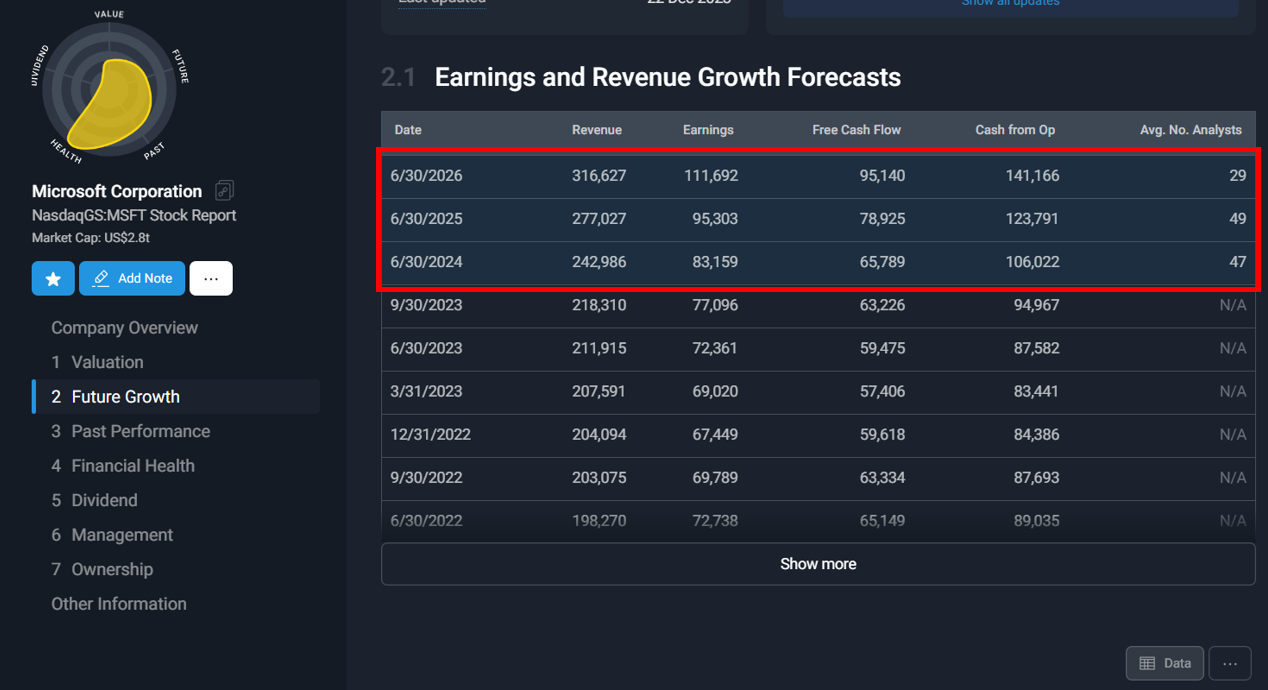Expand table with Show more
1268x690 pixels.
click(817, 564)
